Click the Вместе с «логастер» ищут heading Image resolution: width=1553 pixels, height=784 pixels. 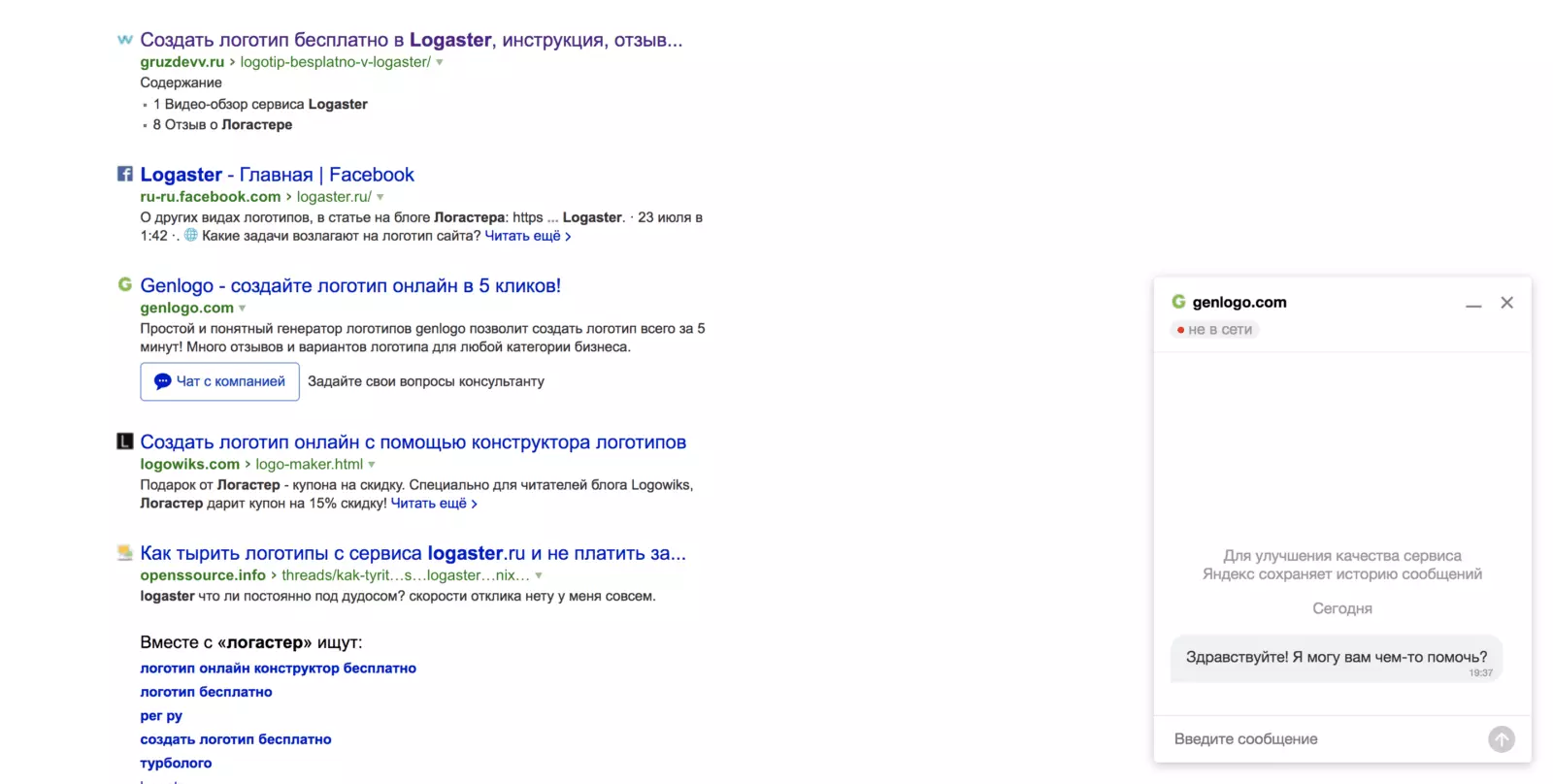click(x=251, y=642)
